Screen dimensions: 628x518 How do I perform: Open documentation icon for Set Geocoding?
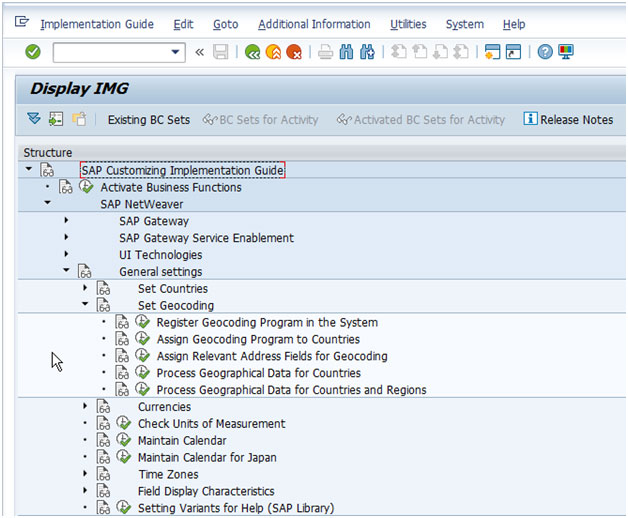point(103,305)
